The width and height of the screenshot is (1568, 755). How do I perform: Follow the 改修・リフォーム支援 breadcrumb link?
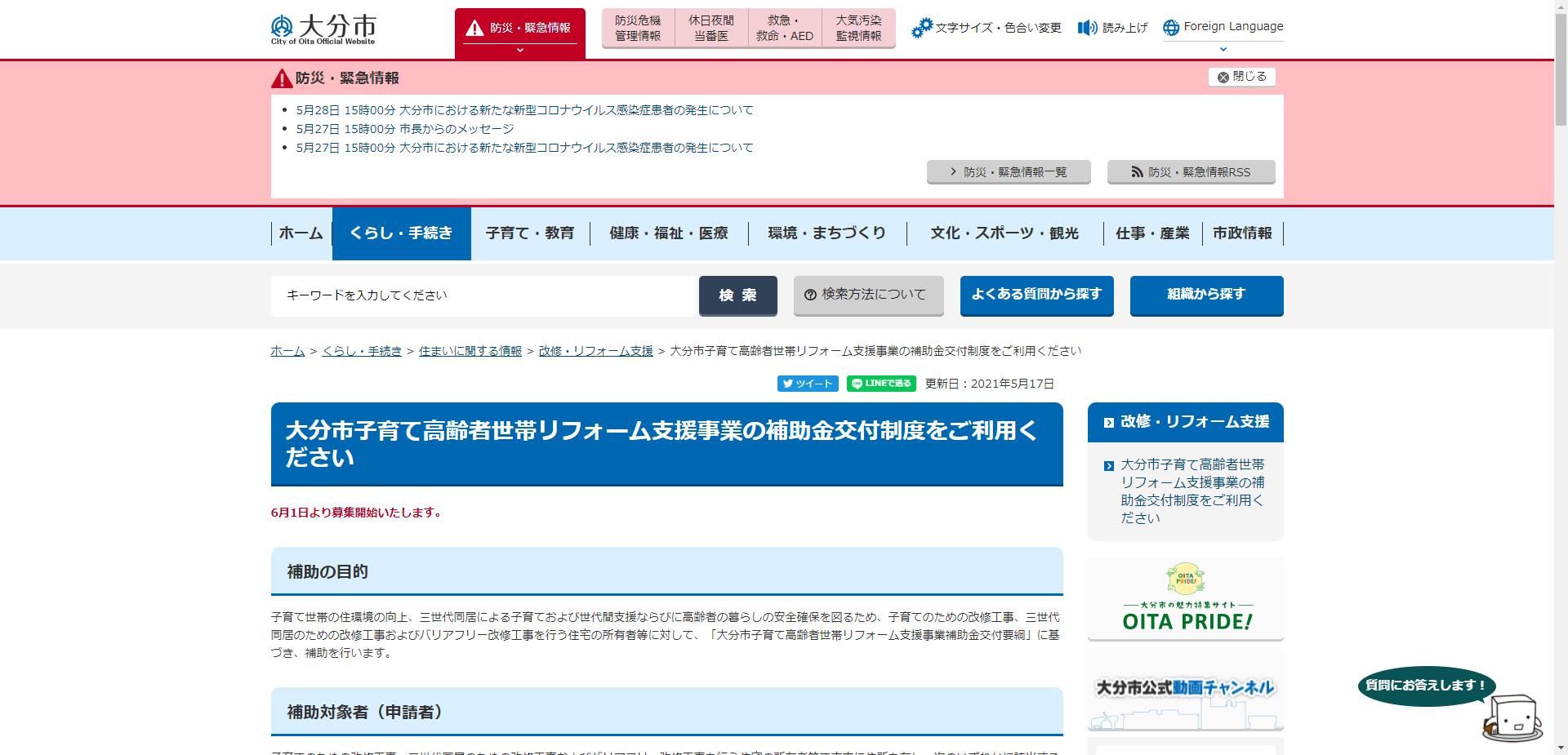[x=595, y=351]
